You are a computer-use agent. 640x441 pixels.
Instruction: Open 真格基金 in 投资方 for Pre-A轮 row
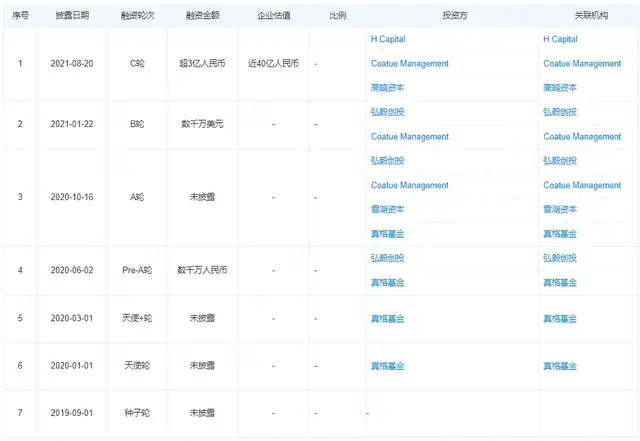point(387,283)
